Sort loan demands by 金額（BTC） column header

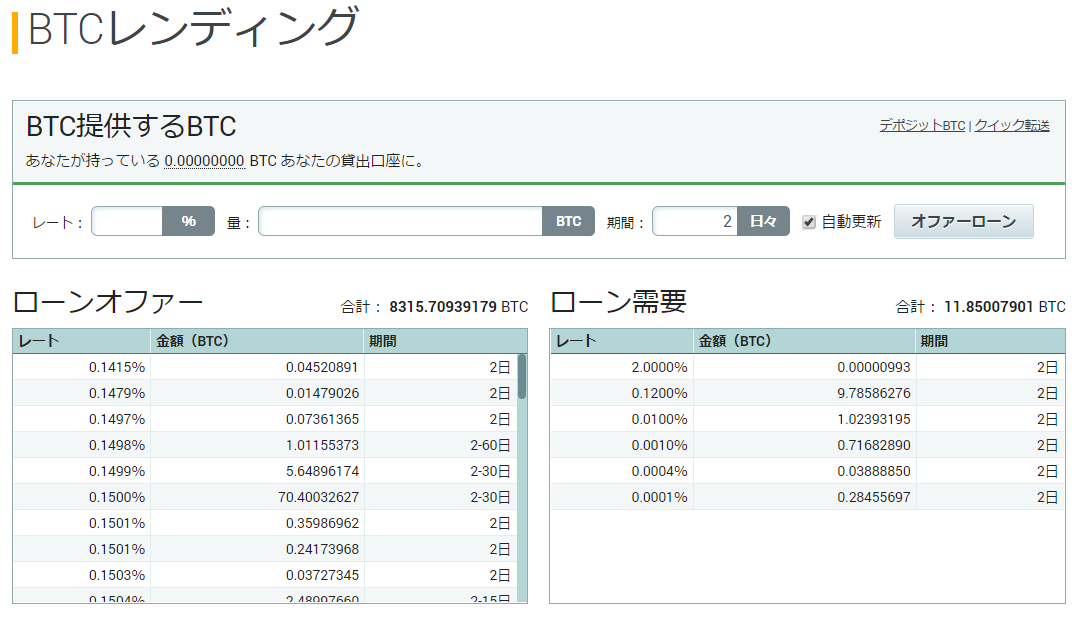(x=803, y=341)
